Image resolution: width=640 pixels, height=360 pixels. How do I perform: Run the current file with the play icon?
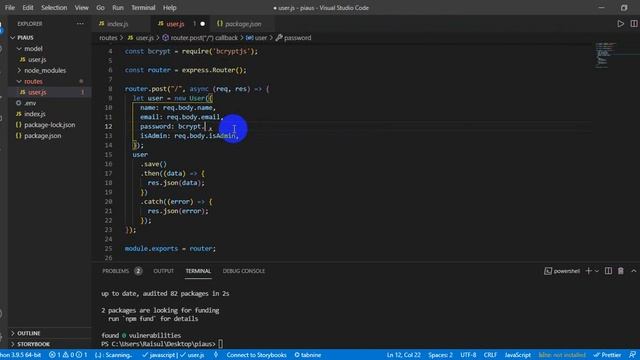tap(620, 24)
